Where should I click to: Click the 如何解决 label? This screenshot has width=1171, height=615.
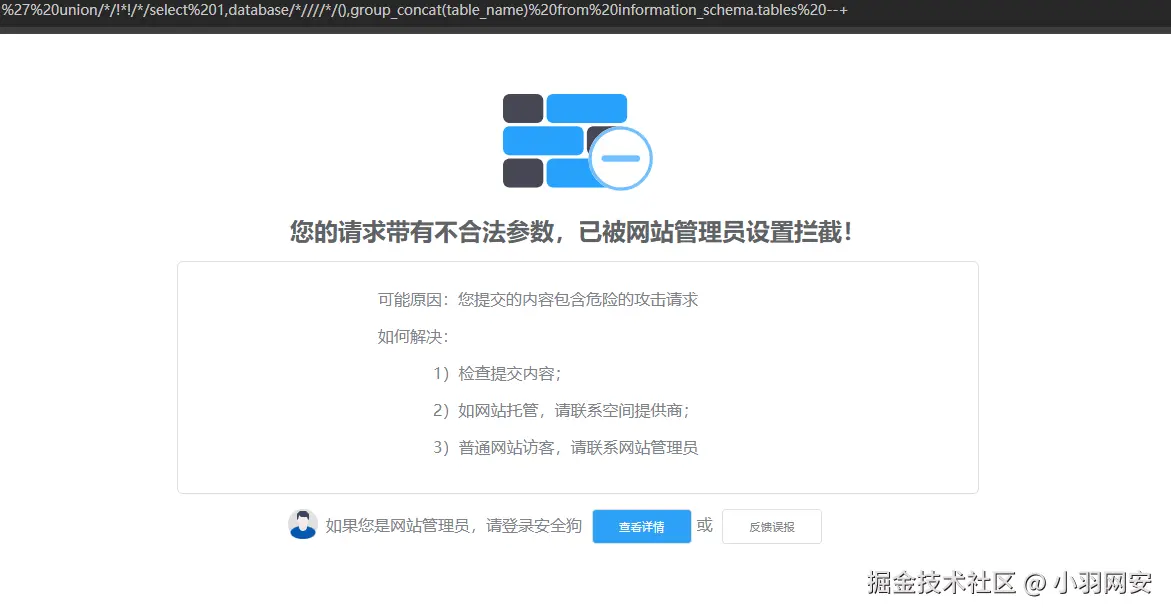[x=413, y=337]
